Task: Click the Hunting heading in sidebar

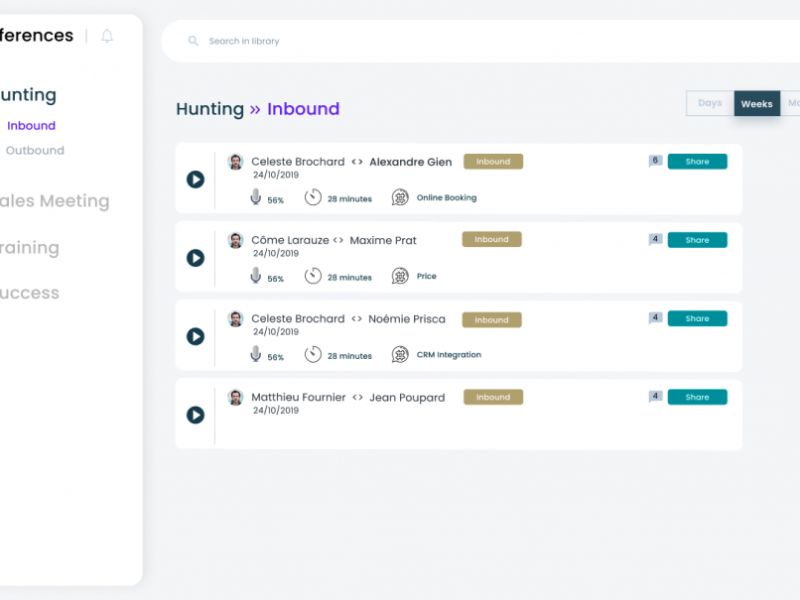Action: [29, 95]
